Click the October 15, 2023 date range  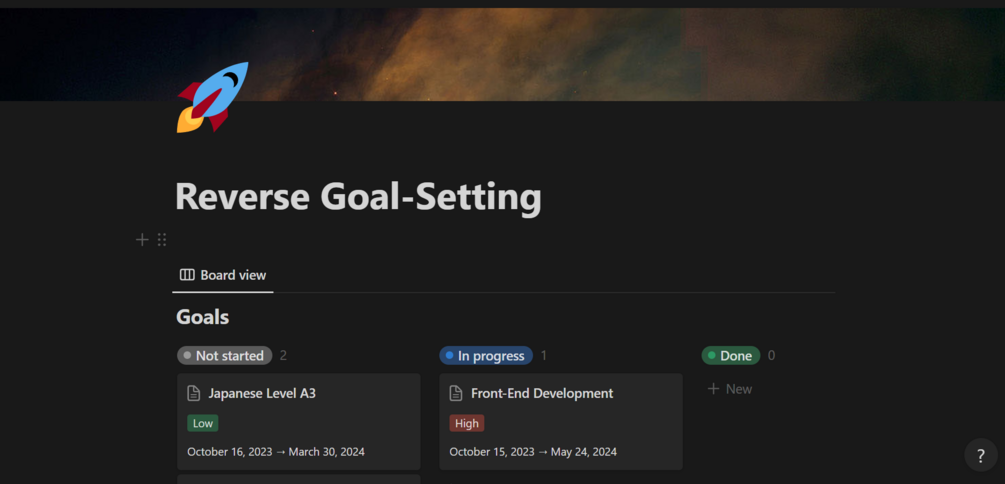pos(533,452)
